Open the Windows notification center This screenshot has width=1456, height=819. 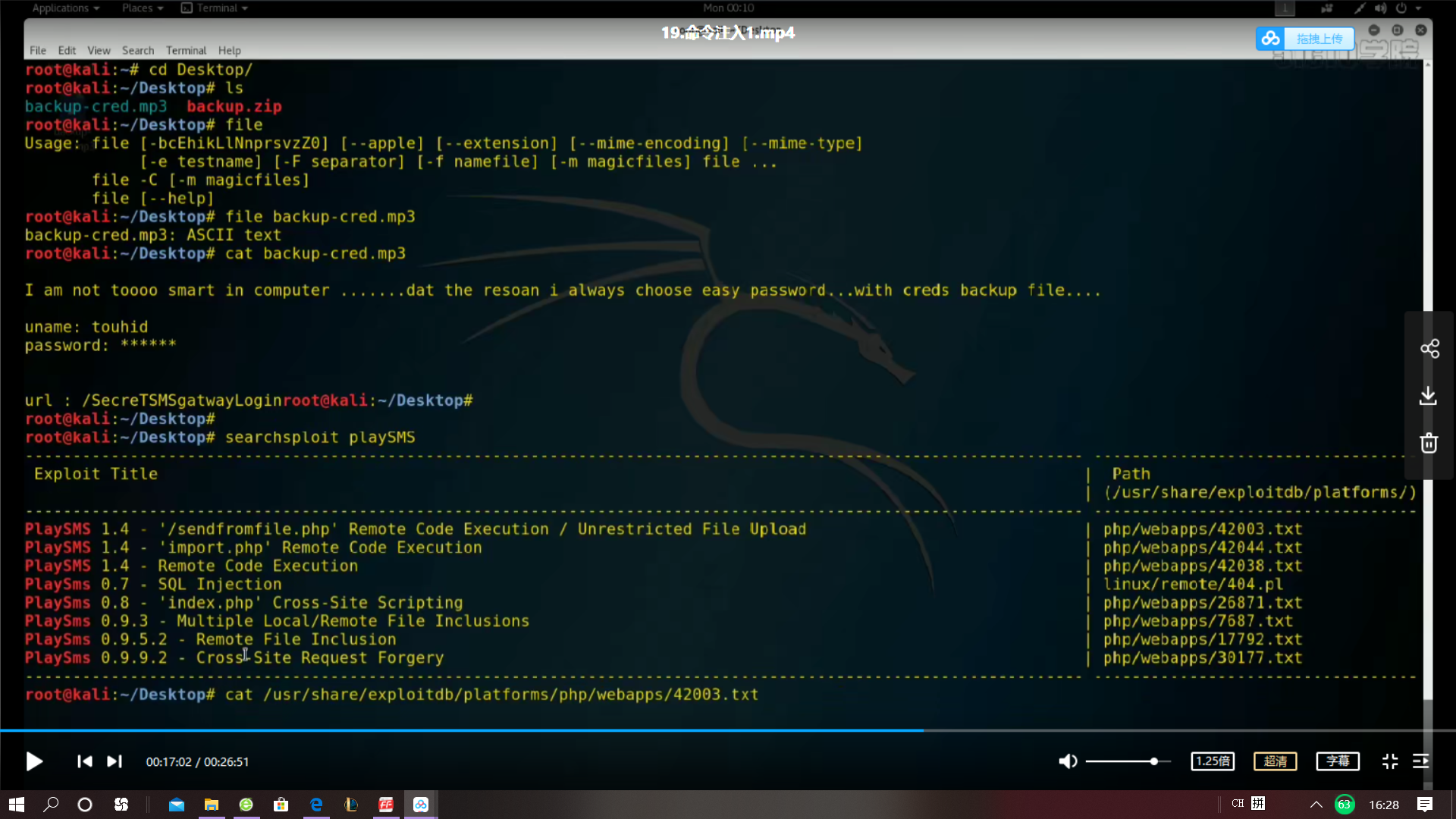tap(1425, 805)
